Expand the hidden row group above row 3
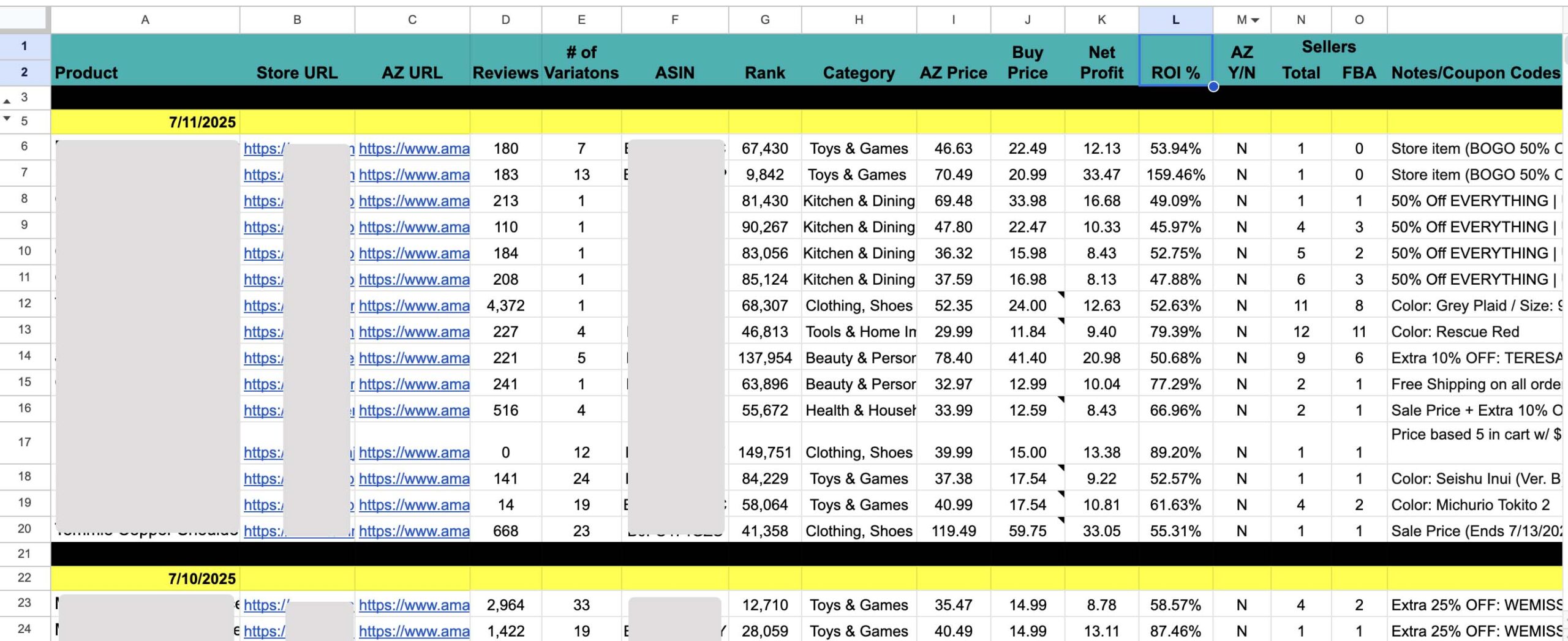1568x641 pixels. tap(7, 101)
